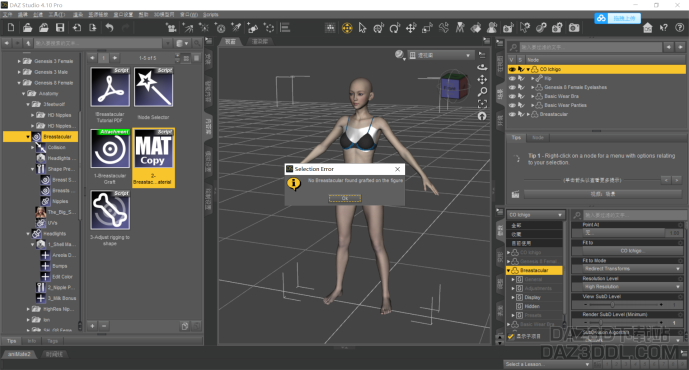
Task: Toggle selectability arrow for Basic Wear Panties node
Action: click(x=521, y=105)
